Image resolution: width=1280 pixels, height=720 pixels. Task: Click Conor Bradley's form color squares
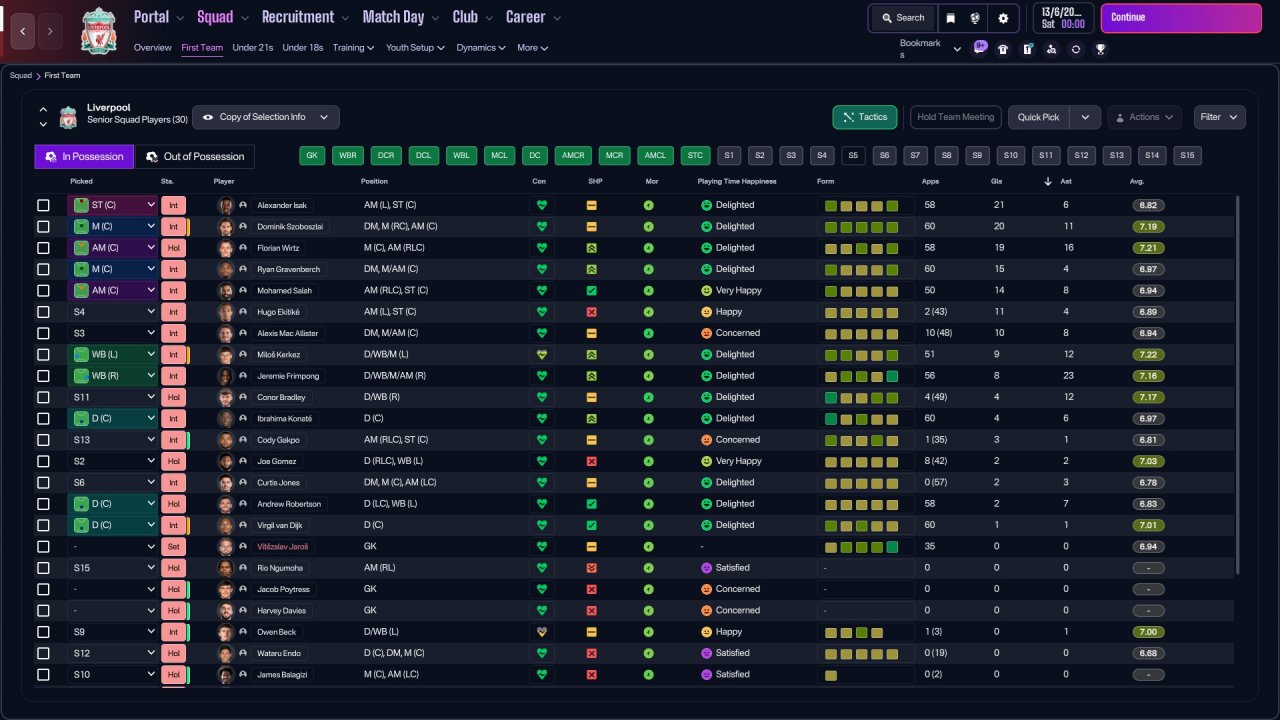(x=861, y=397)
